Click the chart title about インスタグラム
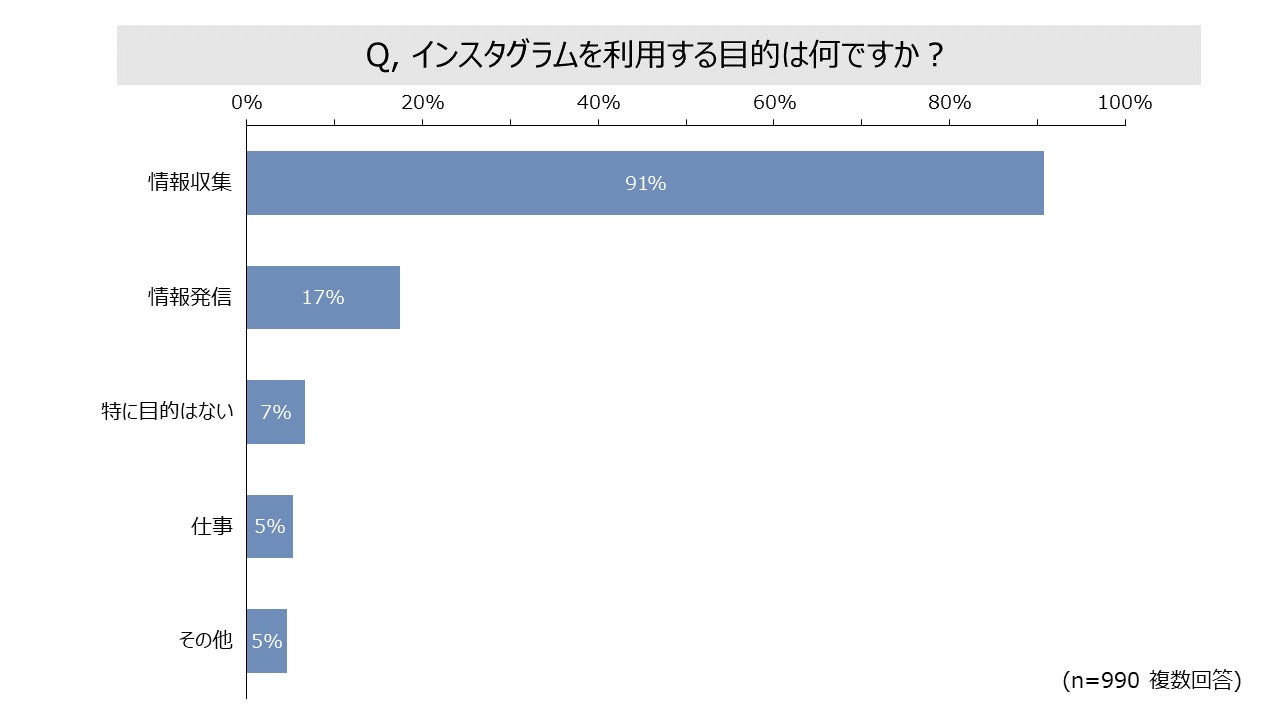Screen dimensions: 1280x720 pos(657,56)
